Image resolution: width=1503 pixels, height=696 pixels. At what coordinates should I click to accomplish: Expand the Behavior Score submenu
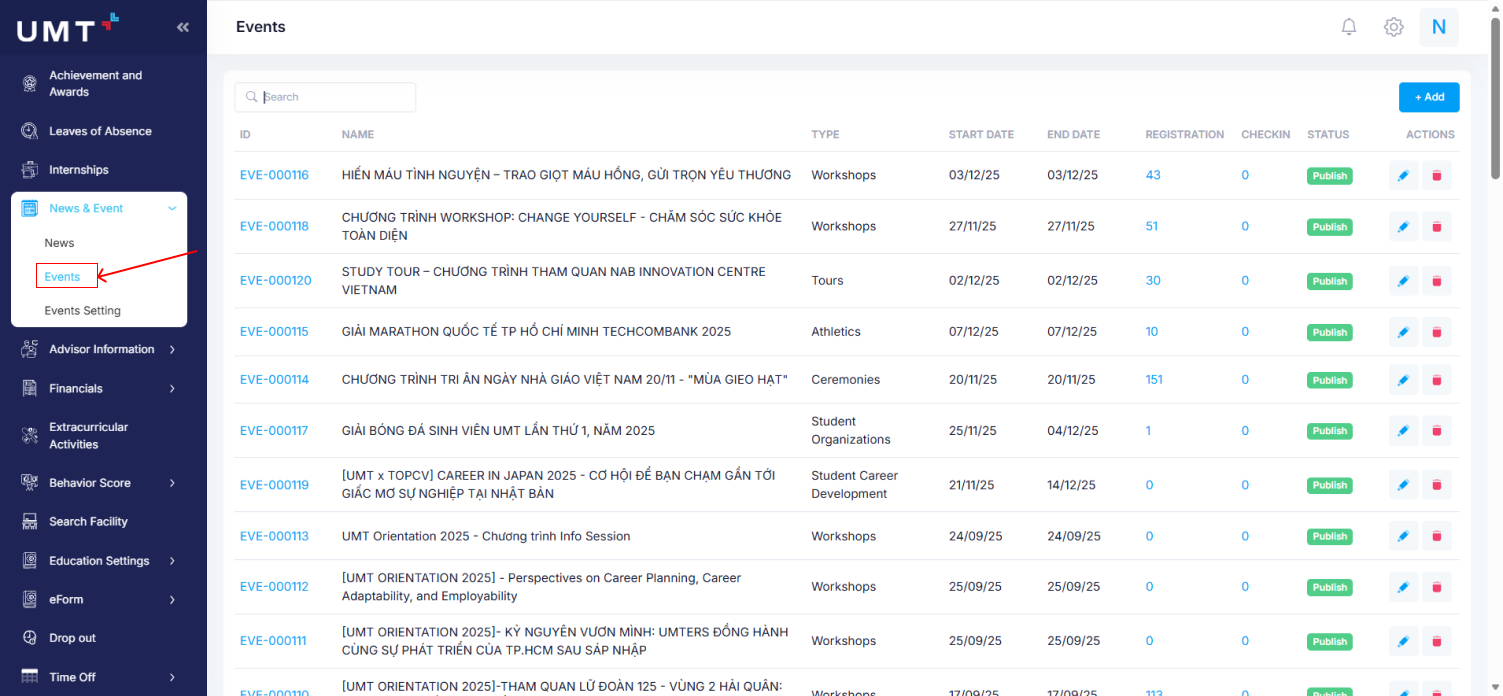tap(172, 483)
